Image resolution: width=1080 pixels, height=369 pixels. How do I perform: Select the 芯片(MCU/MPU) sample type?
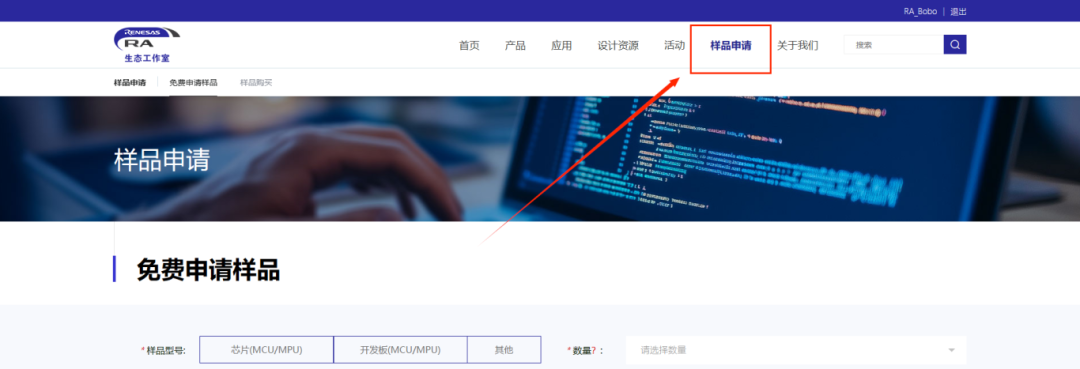click(x=267, y=350)
